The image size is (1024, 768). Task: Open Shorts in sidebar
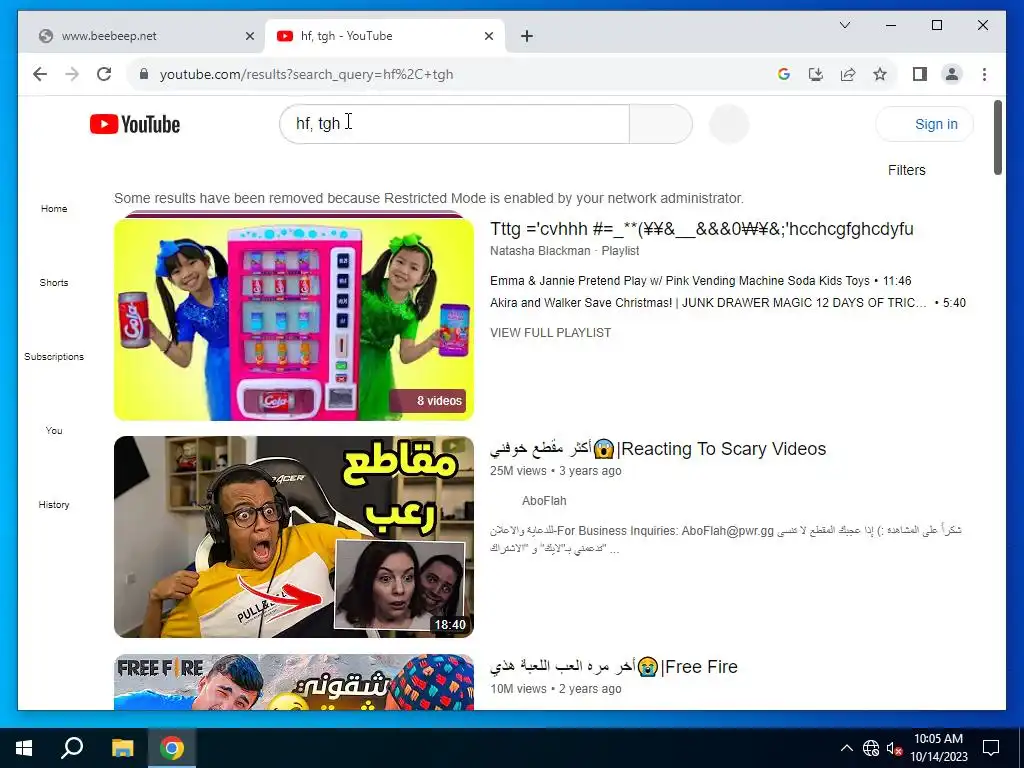pyautogui.click(x=54, y=282)
